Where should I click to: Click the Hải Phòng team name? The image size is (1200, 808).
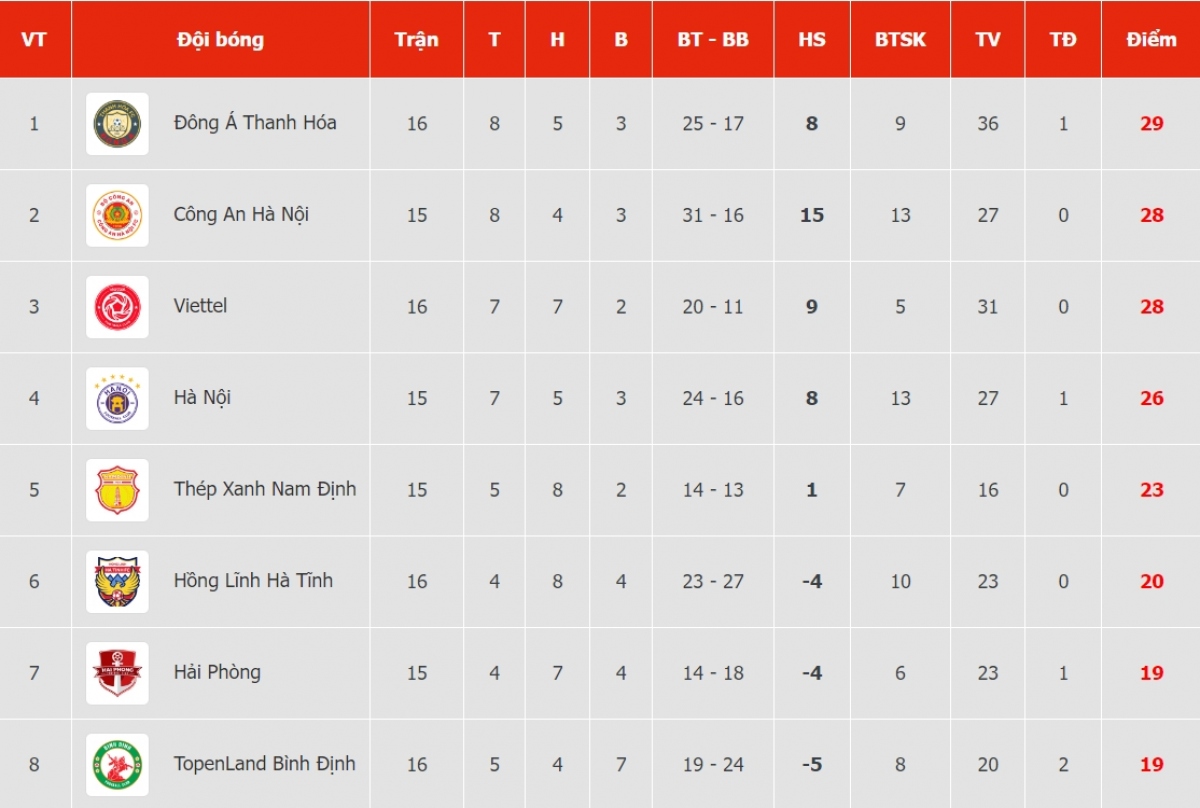point(217,672)
